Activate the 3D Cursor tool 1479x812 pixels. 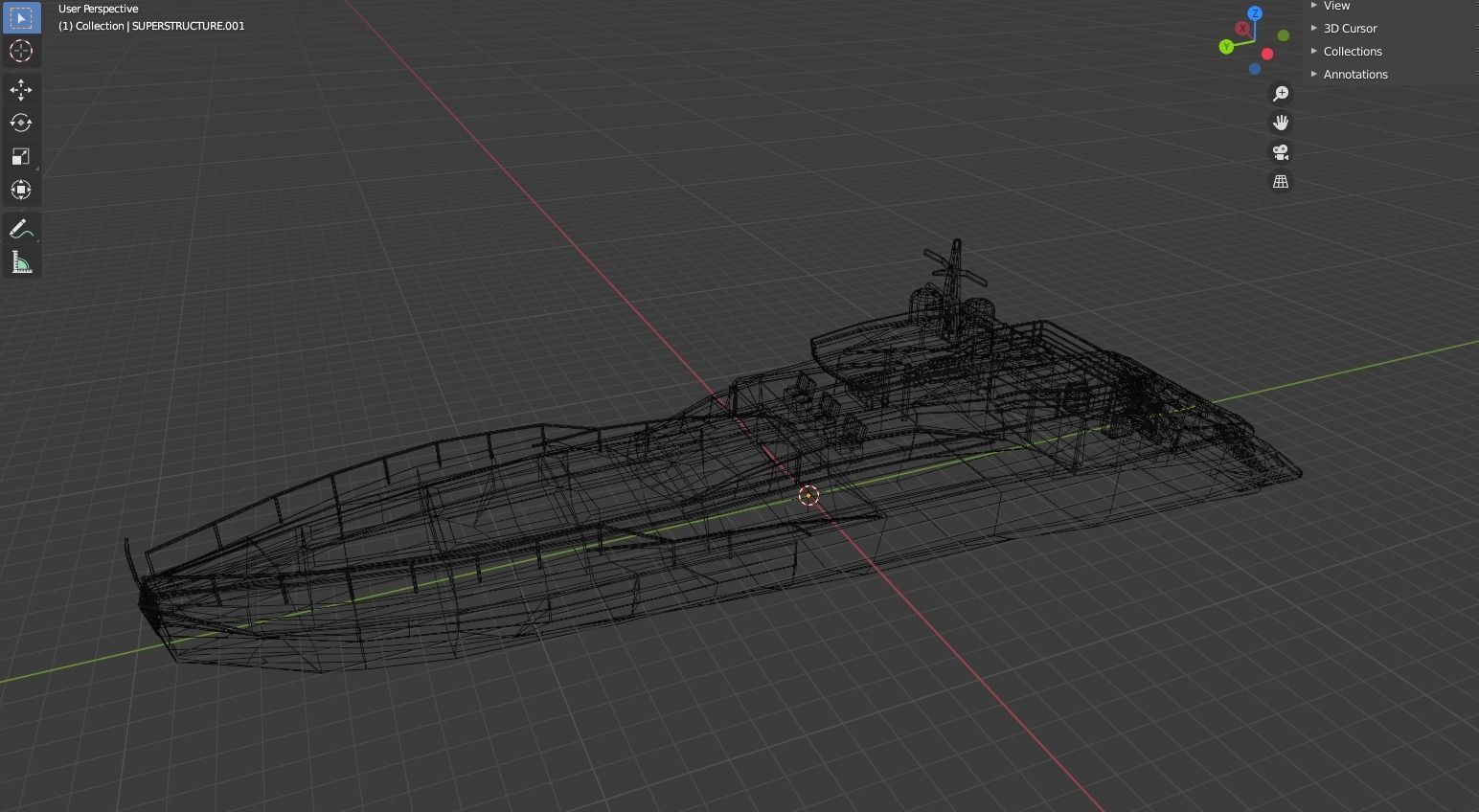pyautogui.click(x=21, y=51)
